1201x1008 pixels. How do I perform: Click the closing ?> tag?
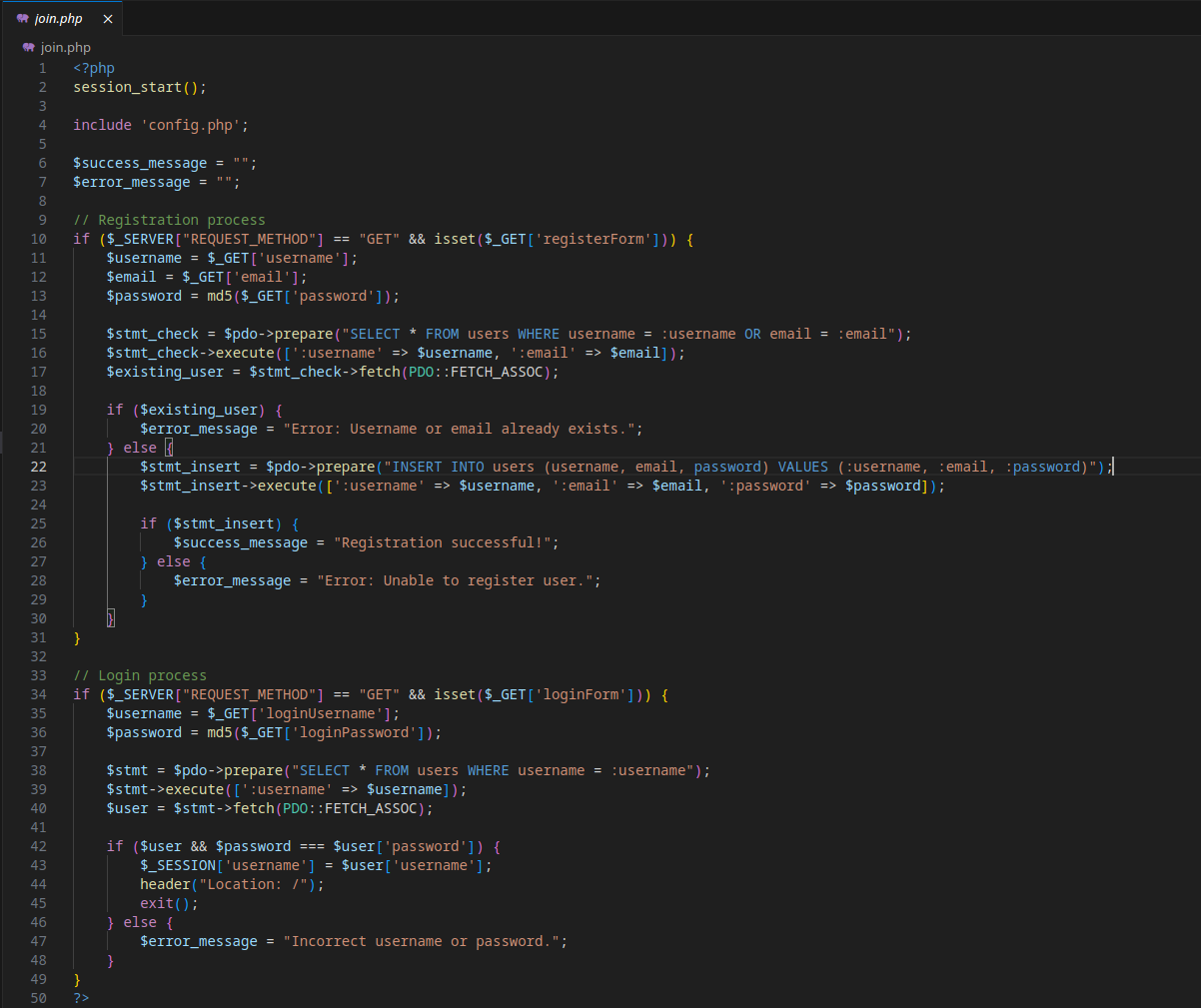[x=81, y=998]
